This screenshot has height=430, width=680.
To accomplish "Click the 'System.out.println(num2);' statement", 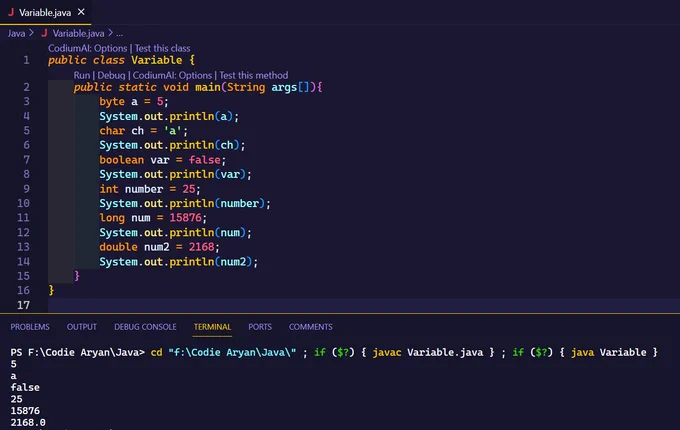I will click(179, 262).
